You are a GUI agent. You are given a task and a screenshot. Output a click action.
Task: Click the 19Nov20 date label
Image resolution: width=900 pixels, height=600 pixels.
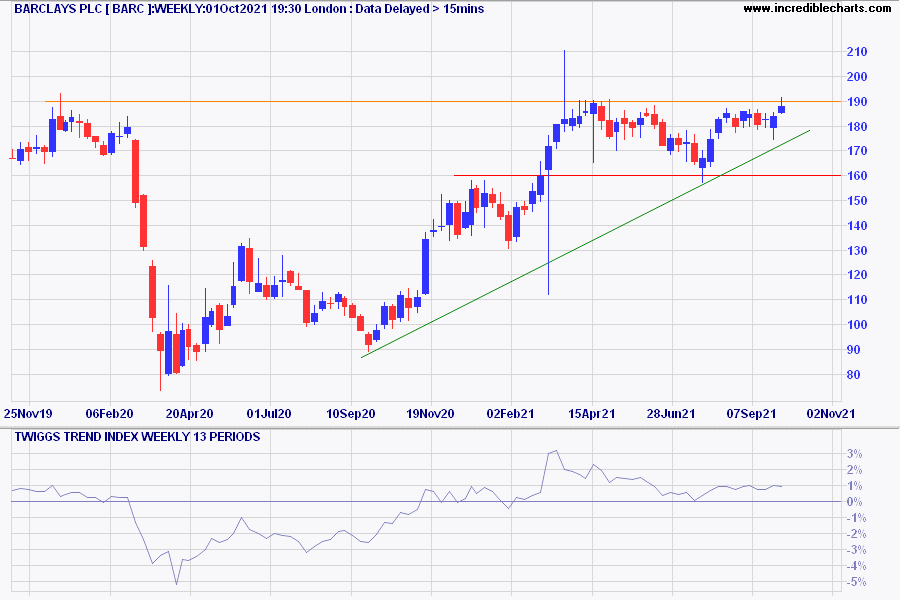click(430, 413)
